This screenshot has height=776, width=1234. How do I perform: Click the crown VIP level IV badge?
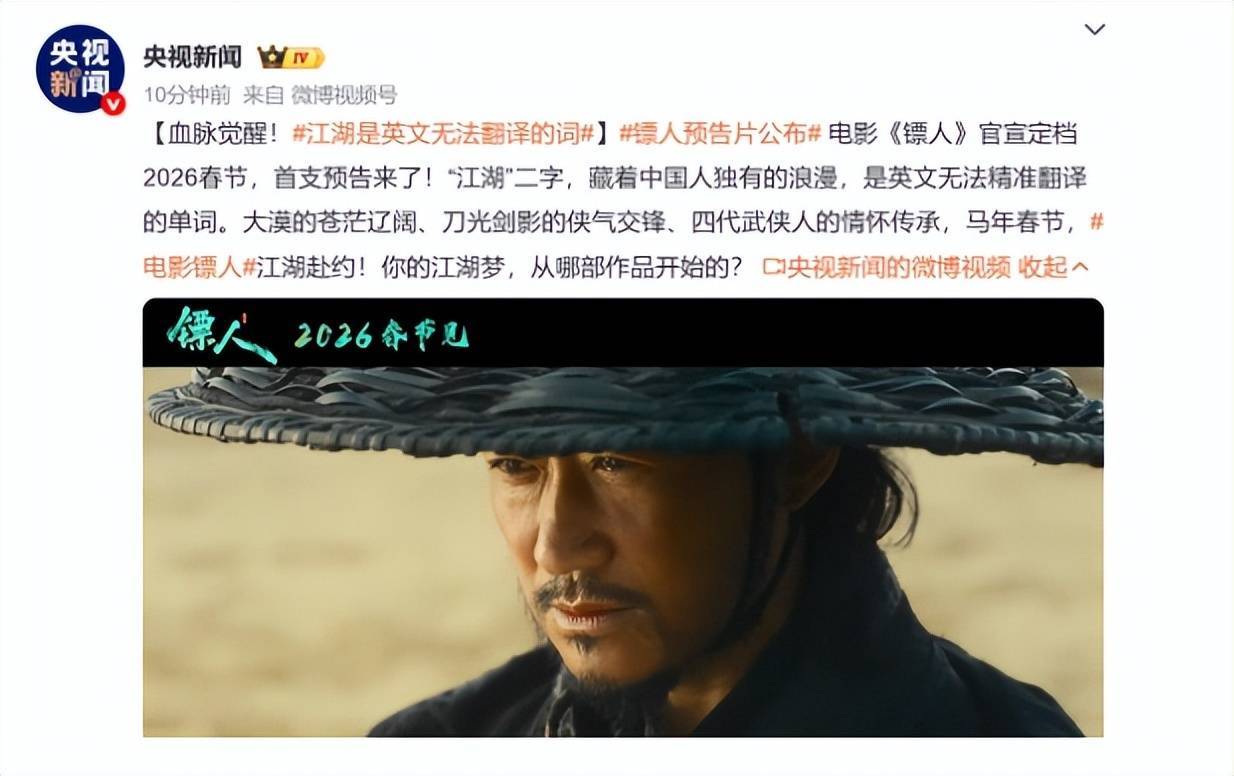pyautogui.click(x=290, y=57)
